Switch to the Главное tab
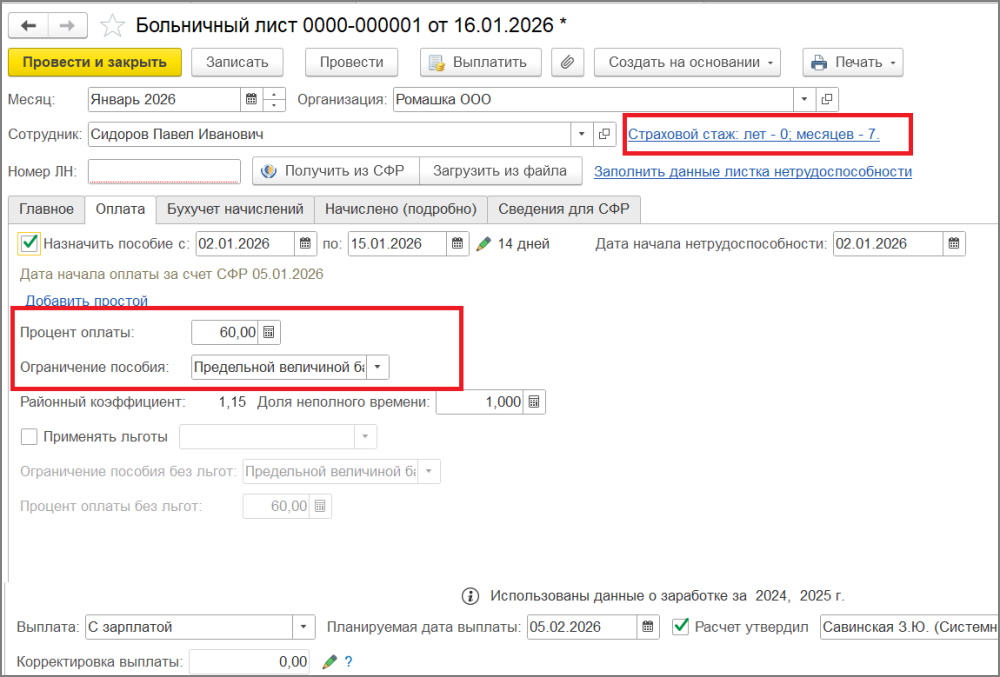This screenshot has width=1000, height=677. 45,209
